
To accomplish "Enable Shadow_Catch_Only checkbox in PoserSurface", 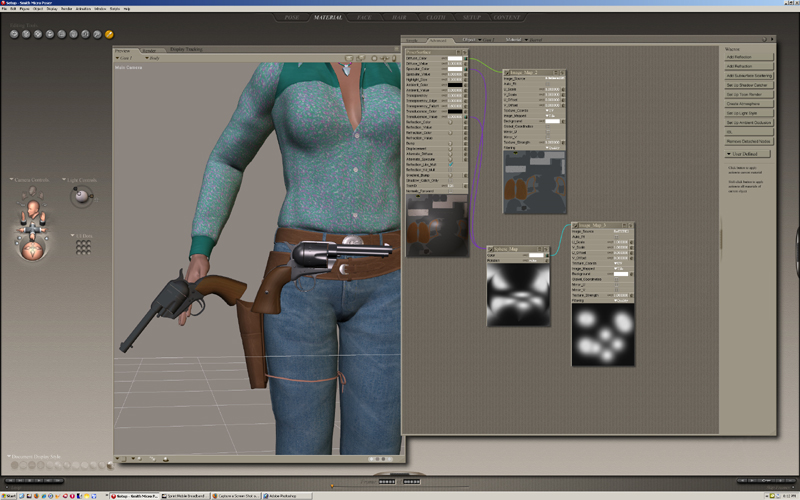I will coord(450,181).
